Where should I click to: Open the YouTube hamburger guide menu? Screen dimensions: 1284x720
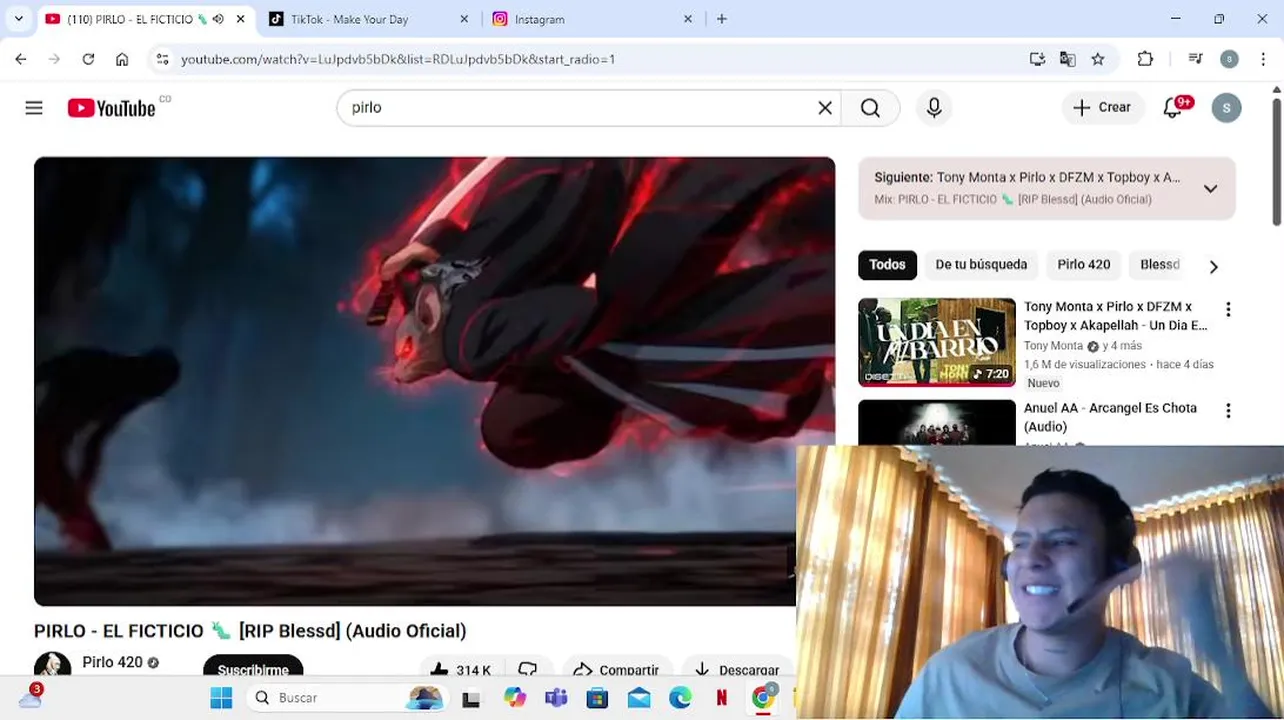point(34,108)
